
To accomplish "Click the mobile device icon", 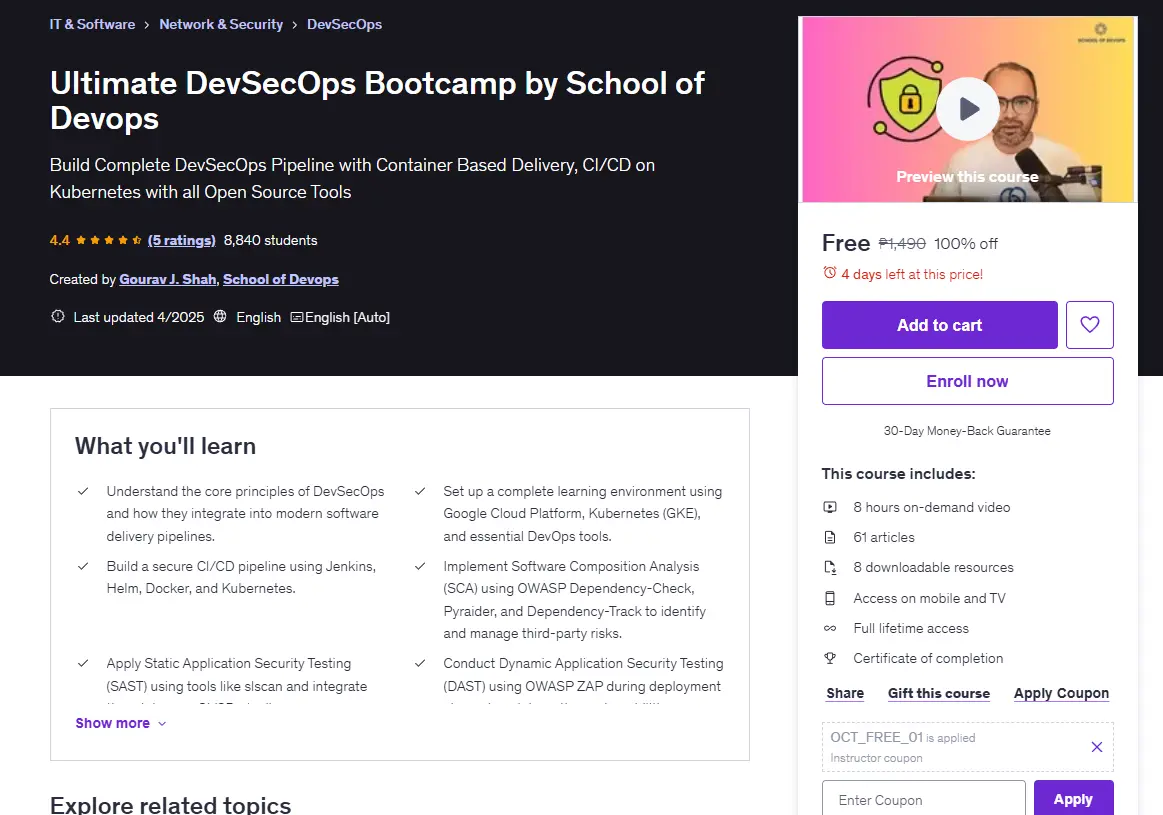I will click(830, 598).
